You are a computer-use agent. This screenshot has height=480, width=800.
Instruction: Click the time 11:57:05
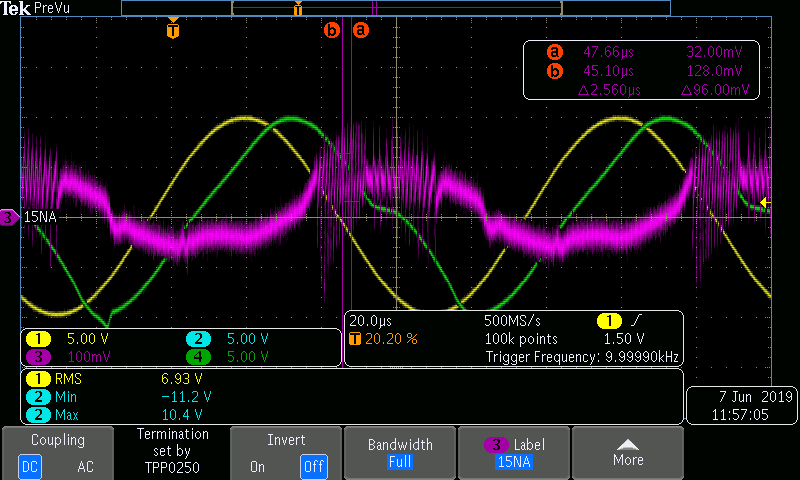click(x=740, y=415)
